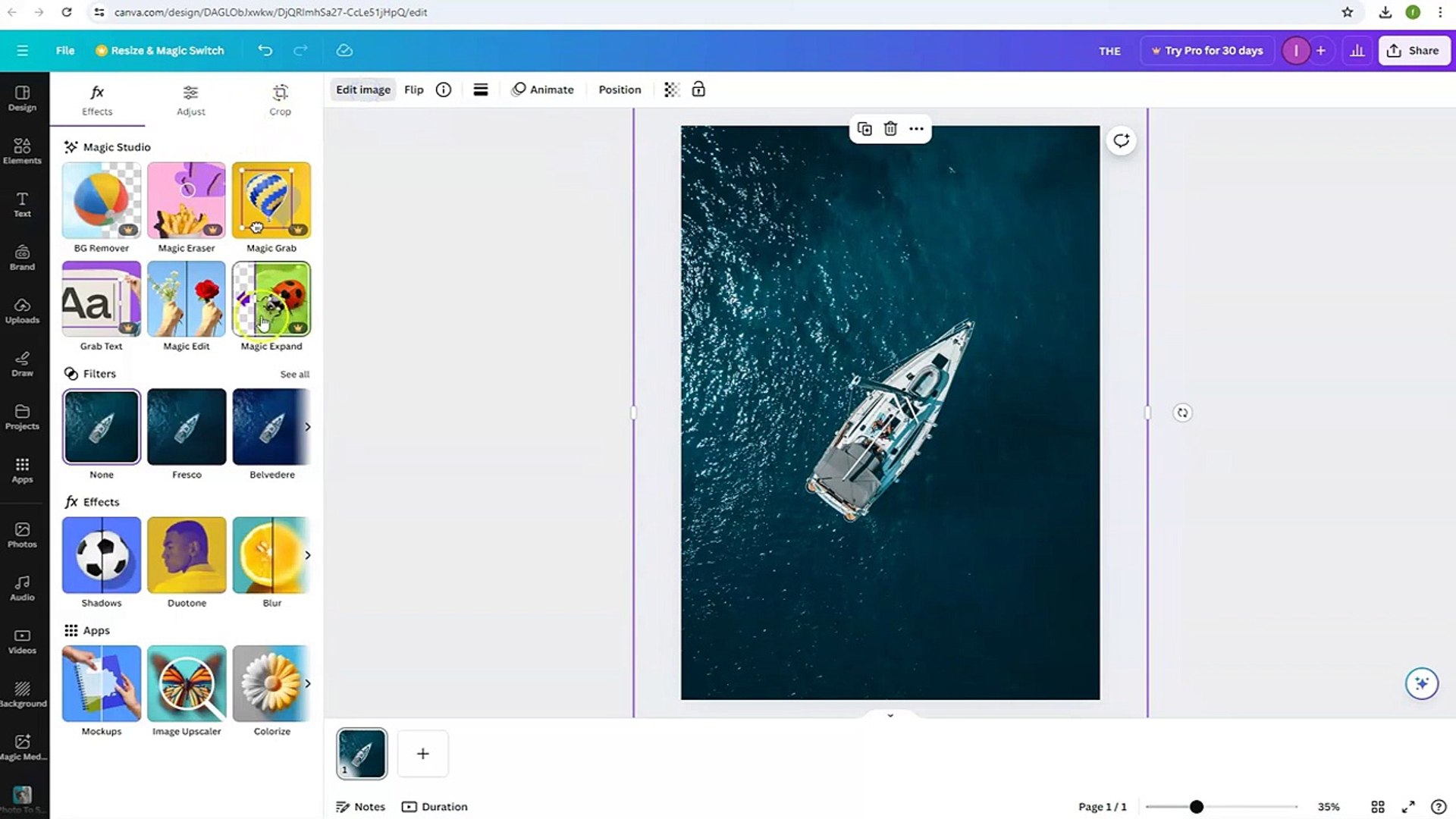
Task: Click the Try Pro for 30 days button
Action: click(x=1207, y=50)
